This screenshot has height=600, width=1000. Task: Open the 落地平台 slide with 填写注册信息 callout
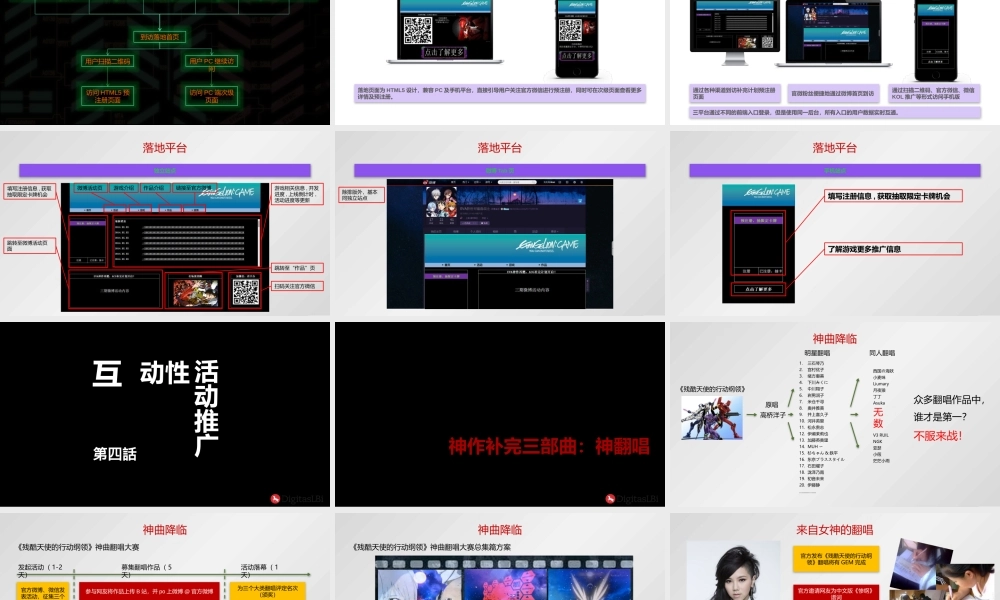tap(835, 223)
